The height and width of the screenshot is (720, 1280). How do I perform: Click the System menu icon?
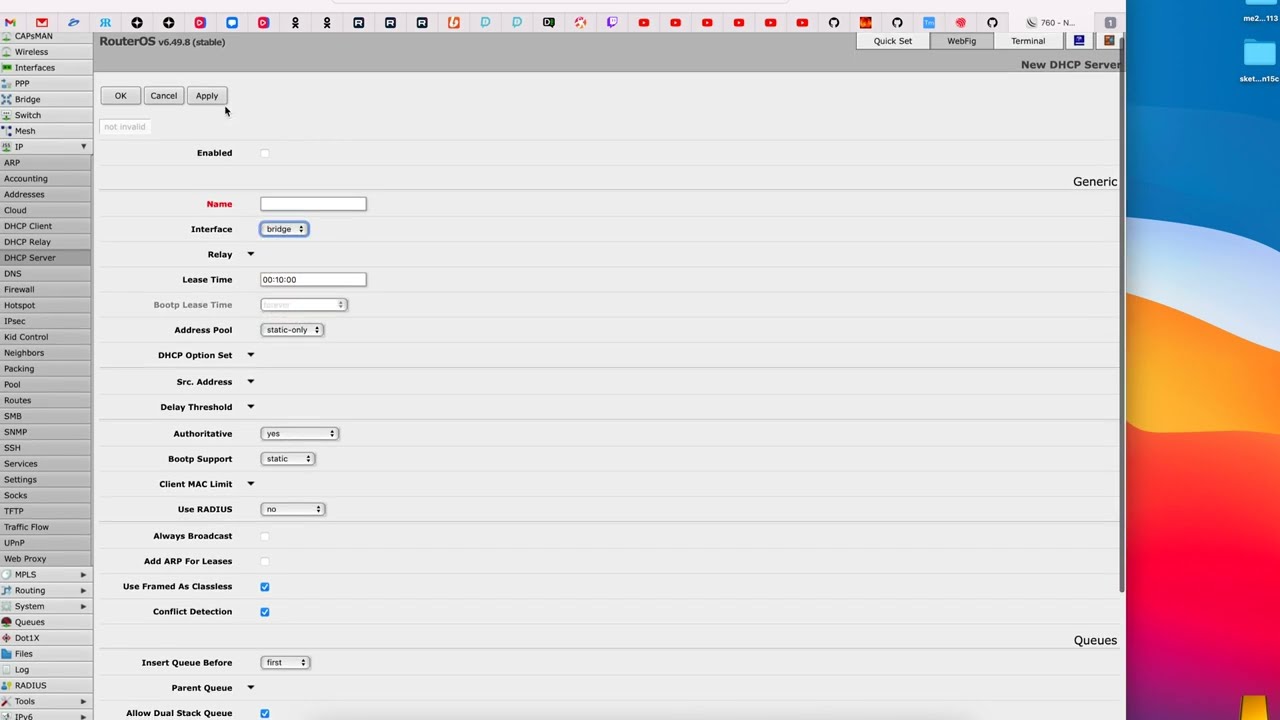pyautogui.click(x=7, y=607)
